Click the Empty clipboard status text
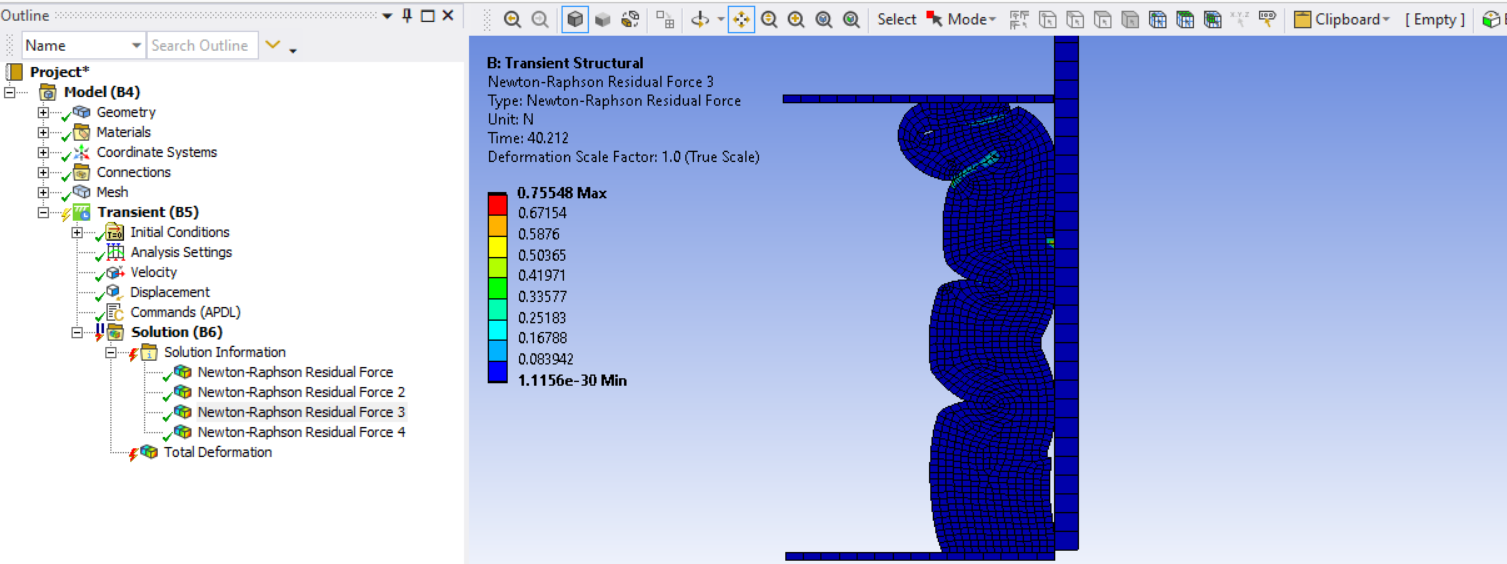The width and height of the screenshot is (1507, 564). click(1435, 19)
